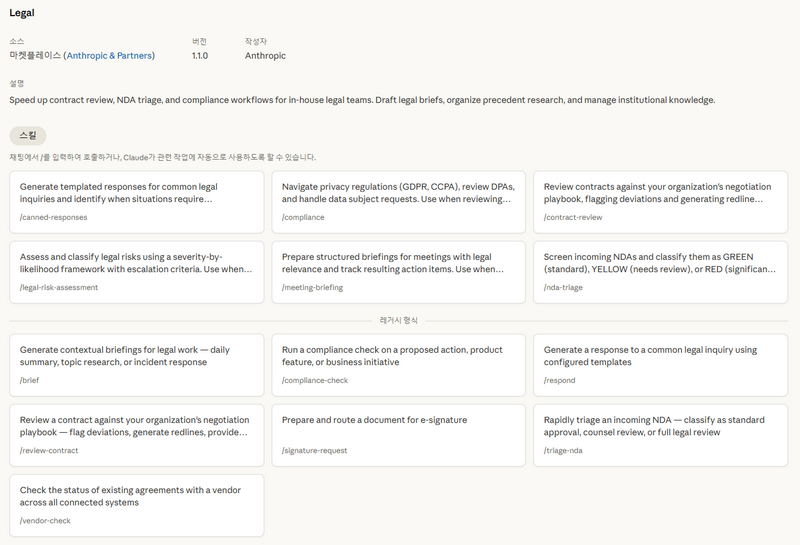800x545 pixels.
Task: Select the 스킬 tab
Action: (28, 135)
